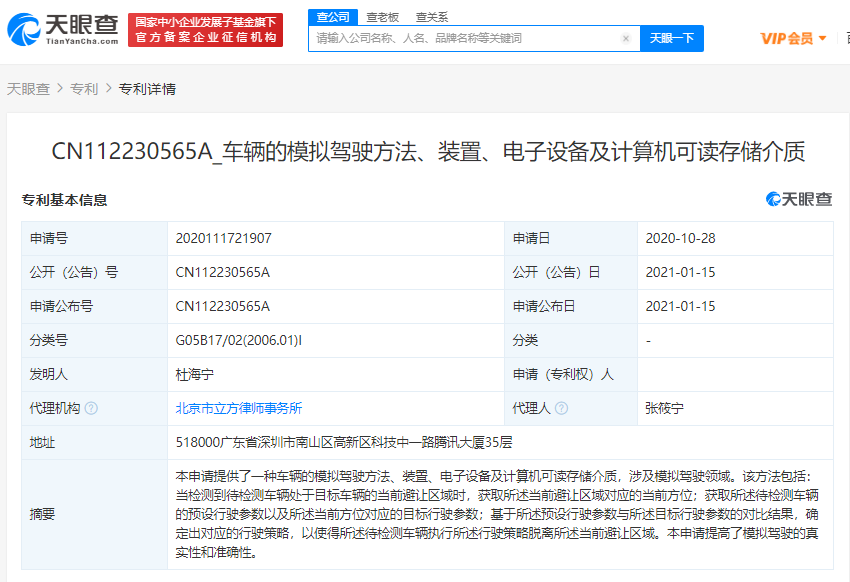Go to 天眼查 breadcrumb home
This screenshot has height=582, width=850.
tap(28, 89)
